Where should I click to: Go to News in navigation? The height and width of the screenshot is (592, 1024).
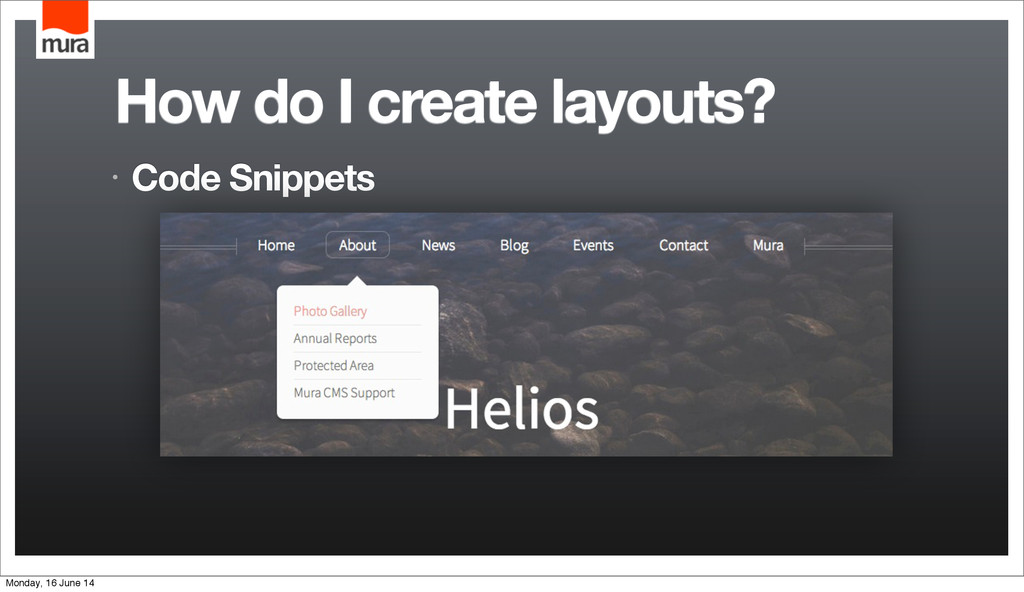click(438, 245)
